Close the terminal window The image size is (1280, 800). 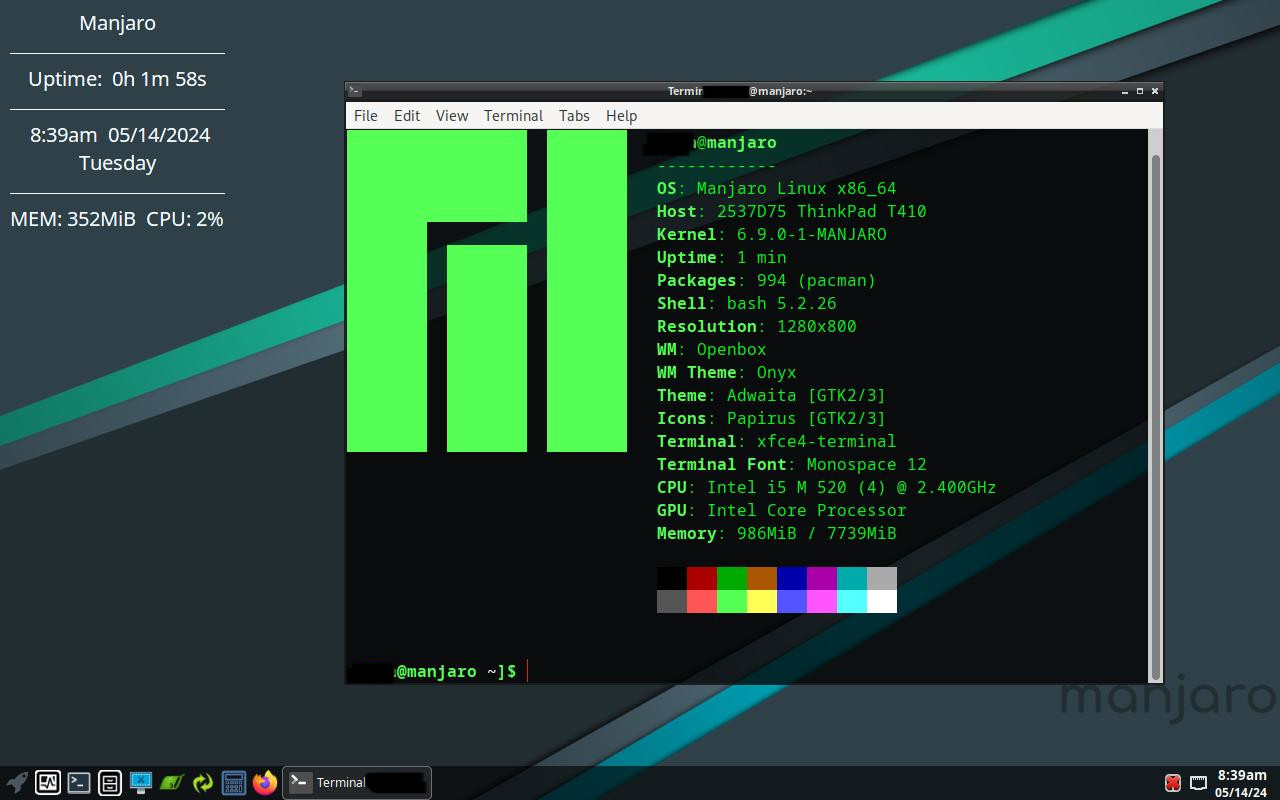[1155, 91]
